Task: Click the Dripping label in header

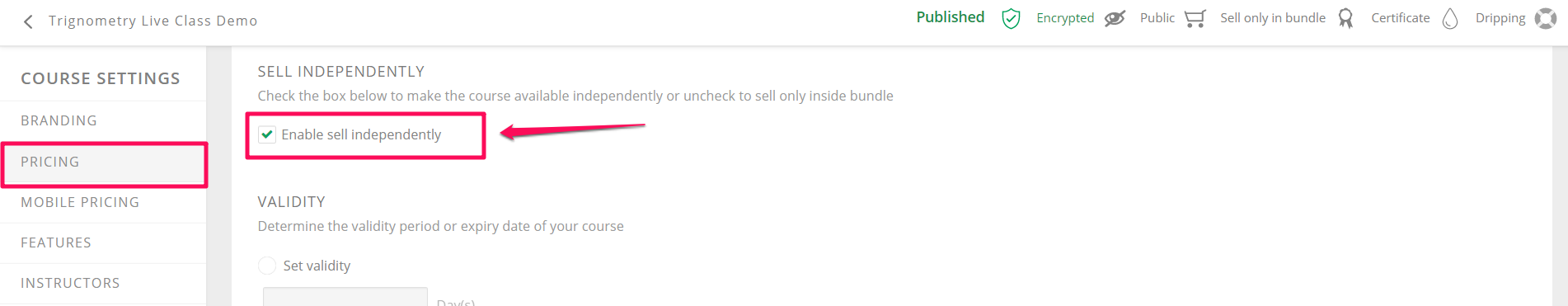Action: pos(1500,18)
